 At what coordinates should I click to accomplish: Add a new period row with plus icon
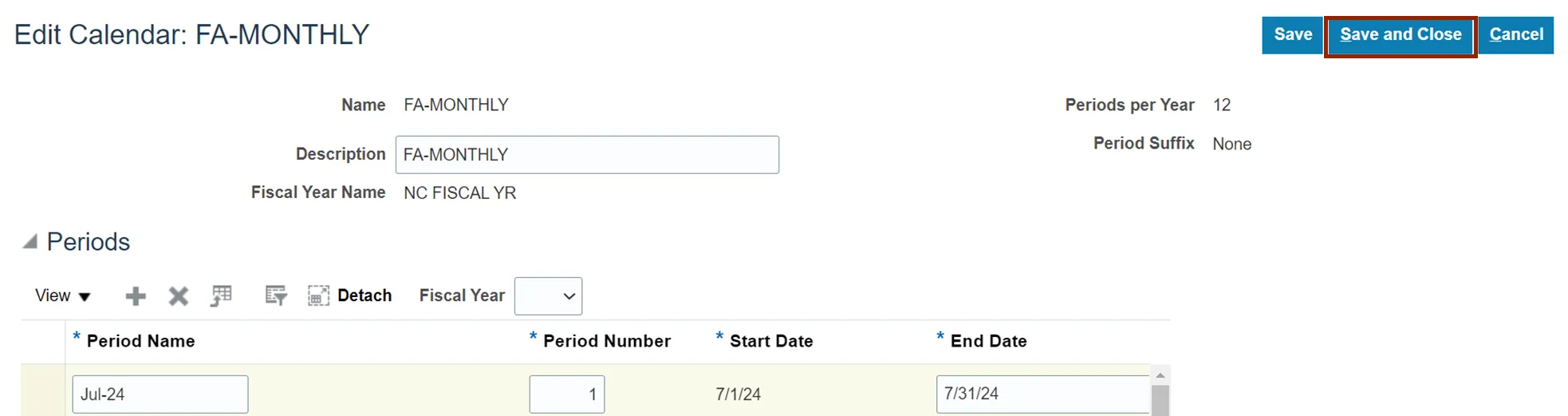tap(136, 296)
